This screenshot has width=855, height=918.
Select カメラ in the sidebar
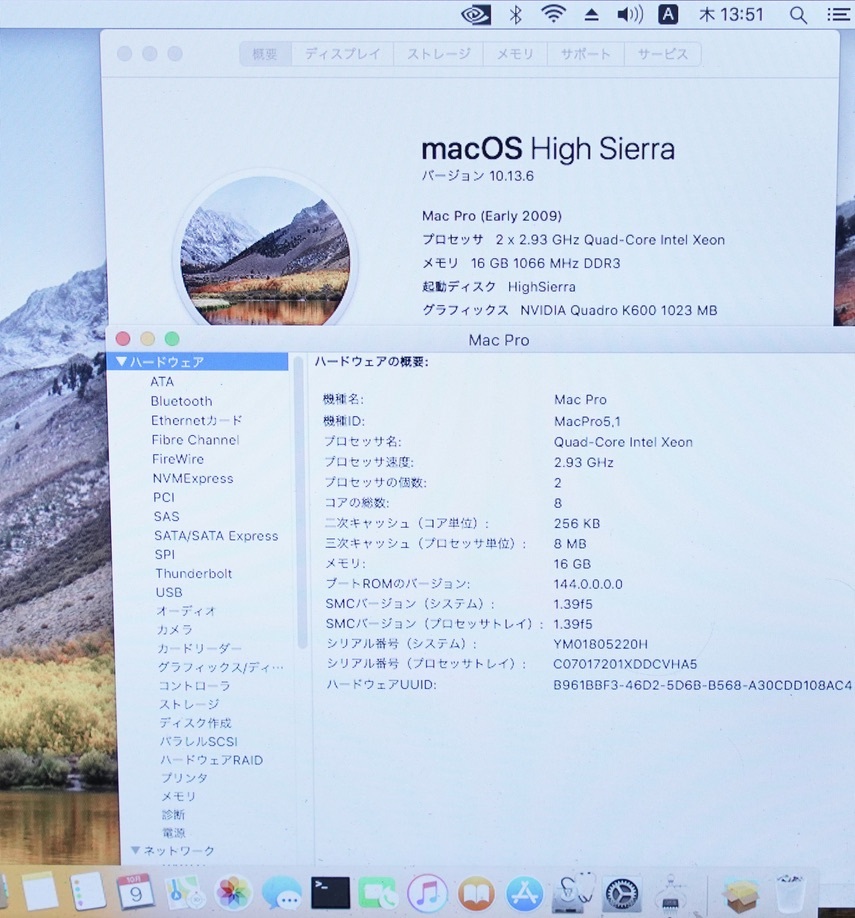pyautogui.click(x=174, y=629)
